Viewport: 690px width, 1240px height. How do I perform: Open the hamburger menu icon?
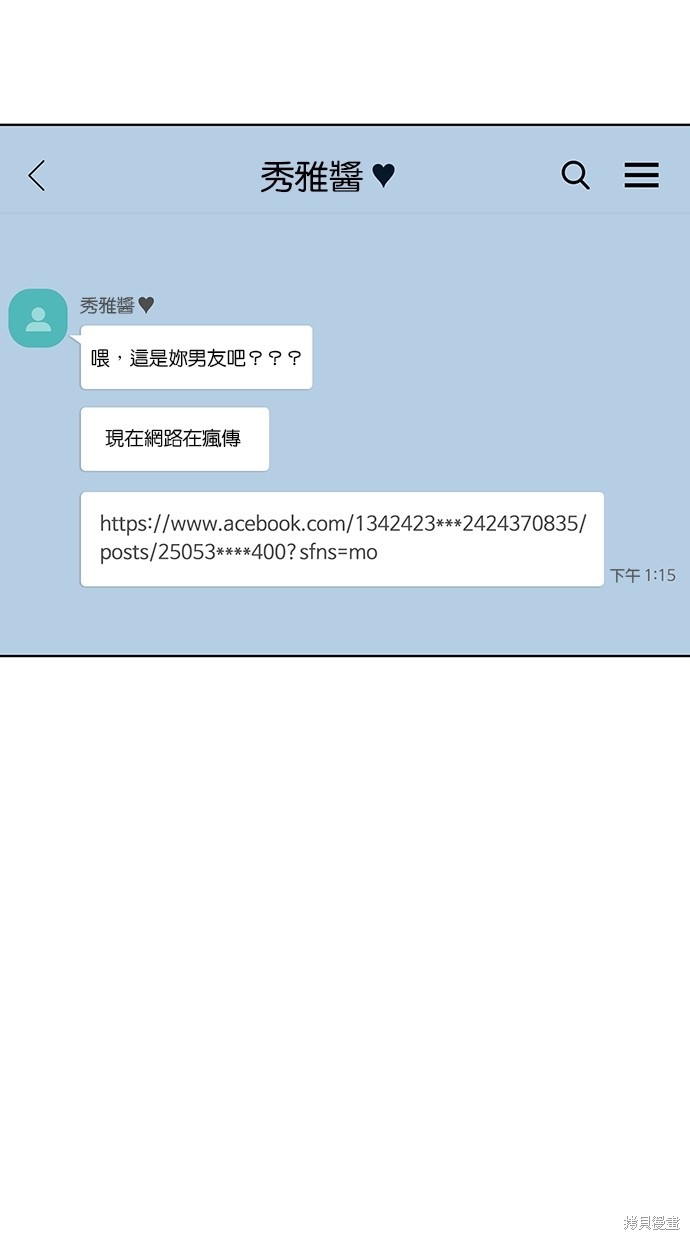point(641,175)
